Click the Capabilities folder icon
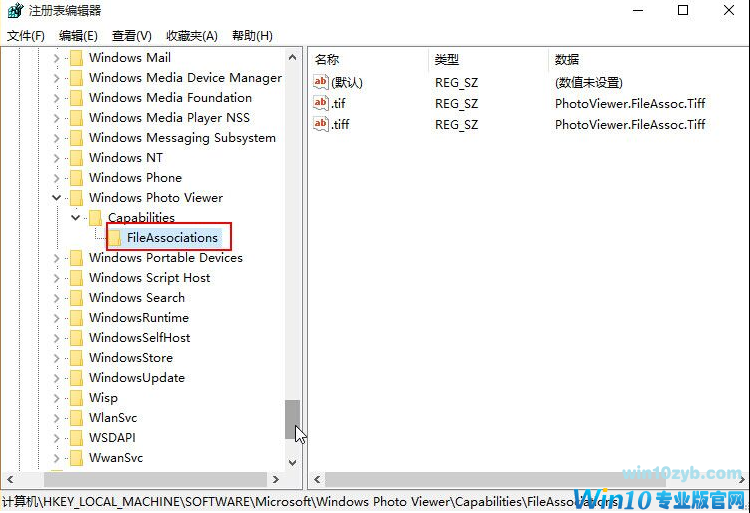750x513 pixels. click(96, 218)
